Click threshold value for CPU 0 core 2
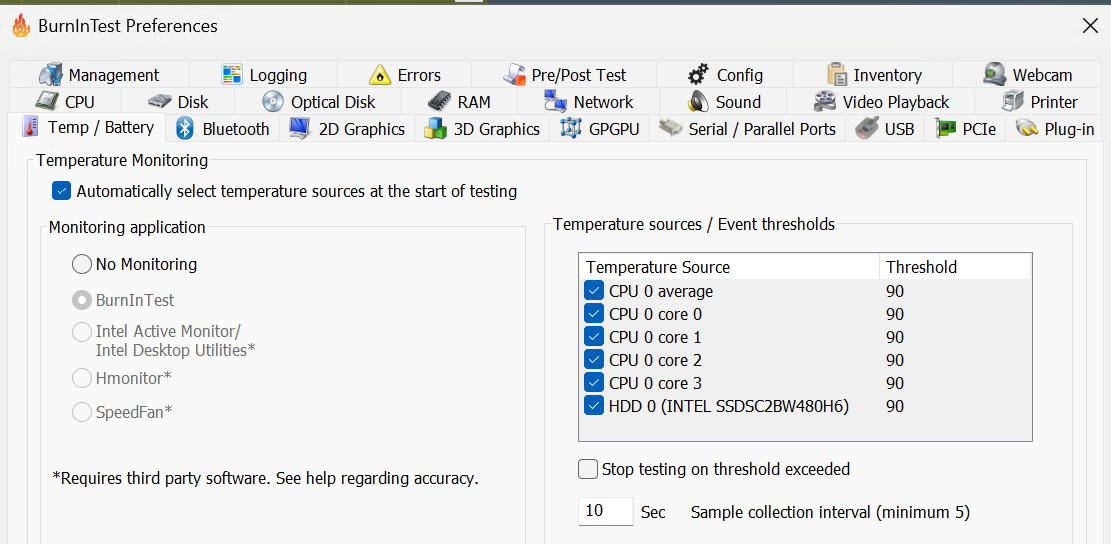 click(x=895, y=360)
